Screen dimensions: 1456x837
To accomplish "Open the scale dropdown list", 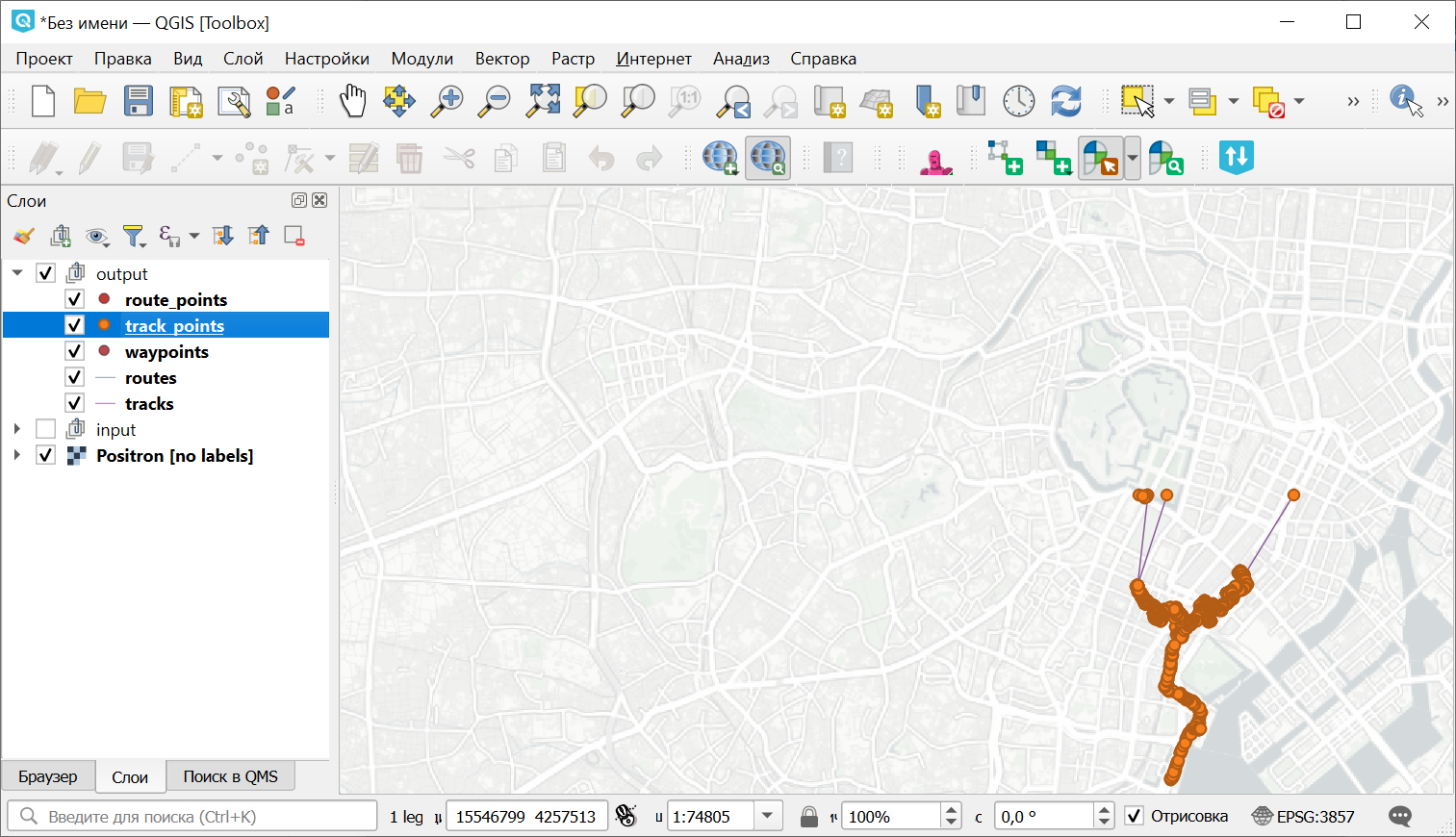I will pos(768,816).
